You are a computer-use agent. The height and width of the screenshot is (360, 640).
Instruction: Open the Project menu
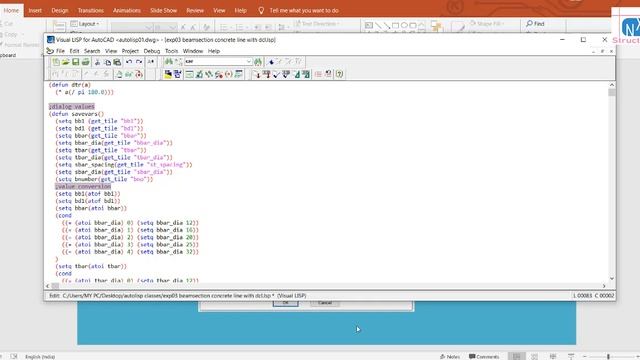click(x=130, y=51)
